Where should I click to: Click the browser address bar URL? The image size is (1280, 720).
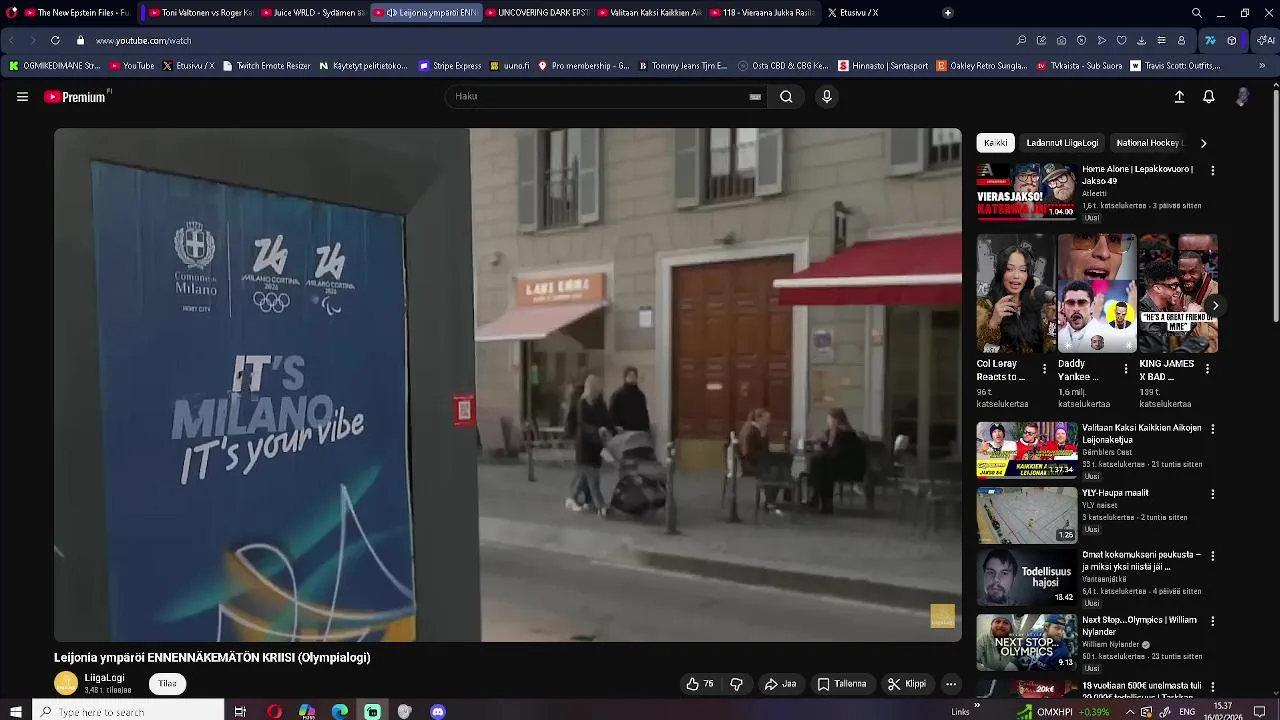(143, 41)
